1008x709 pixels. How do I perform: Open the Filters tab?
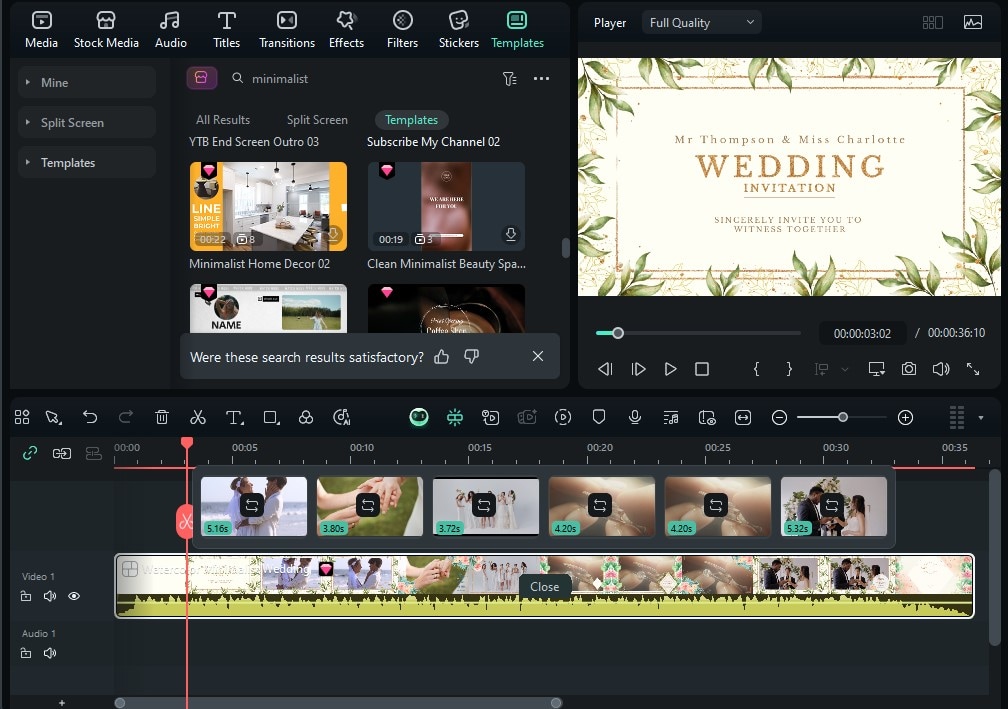coord(402,30)
